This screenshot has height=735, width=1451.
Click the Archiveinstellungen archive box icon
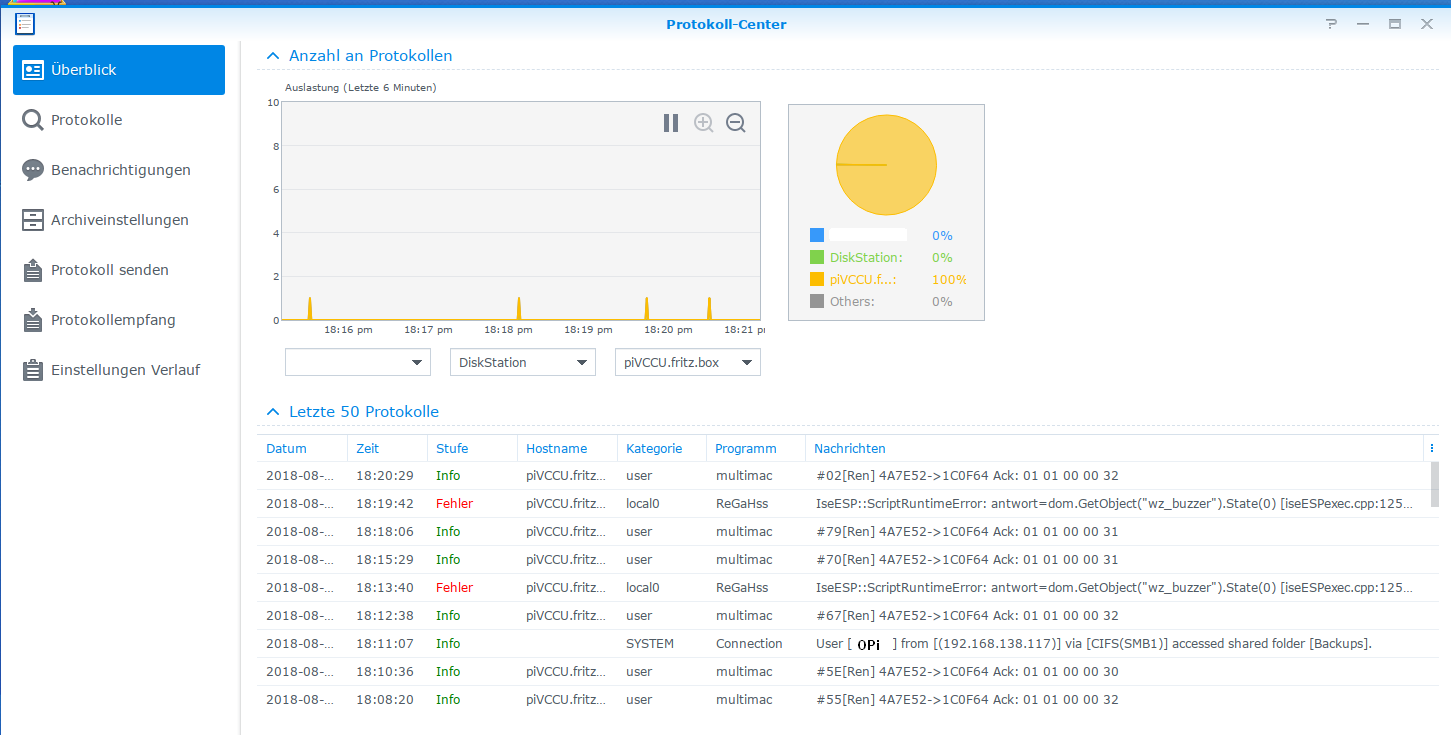tap(33, 220)
